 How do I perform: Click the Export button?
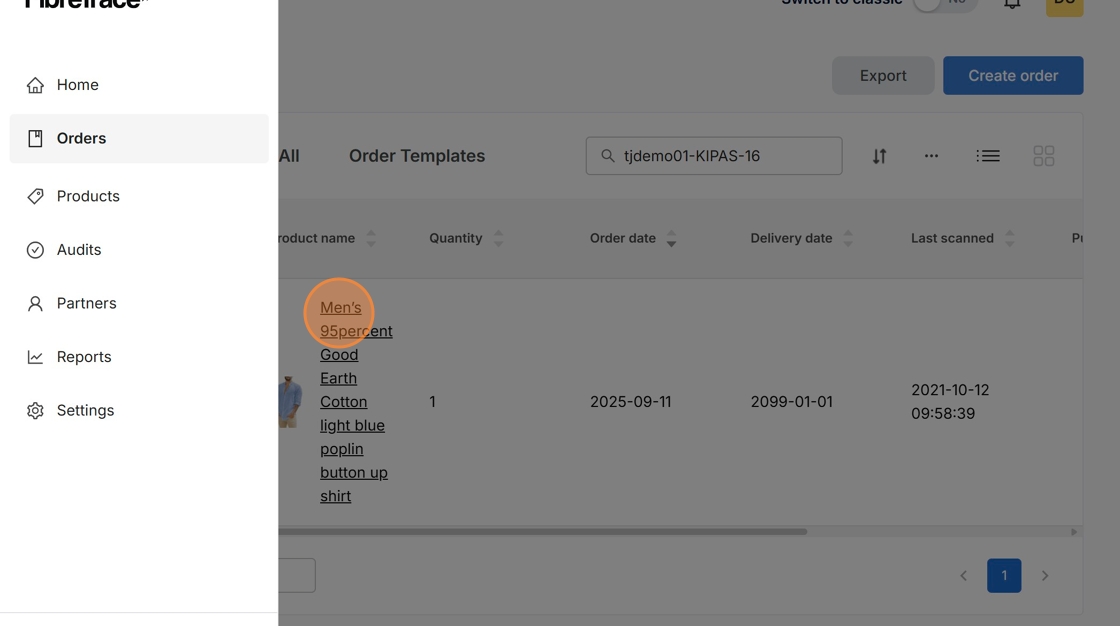(x=882, y=76)
